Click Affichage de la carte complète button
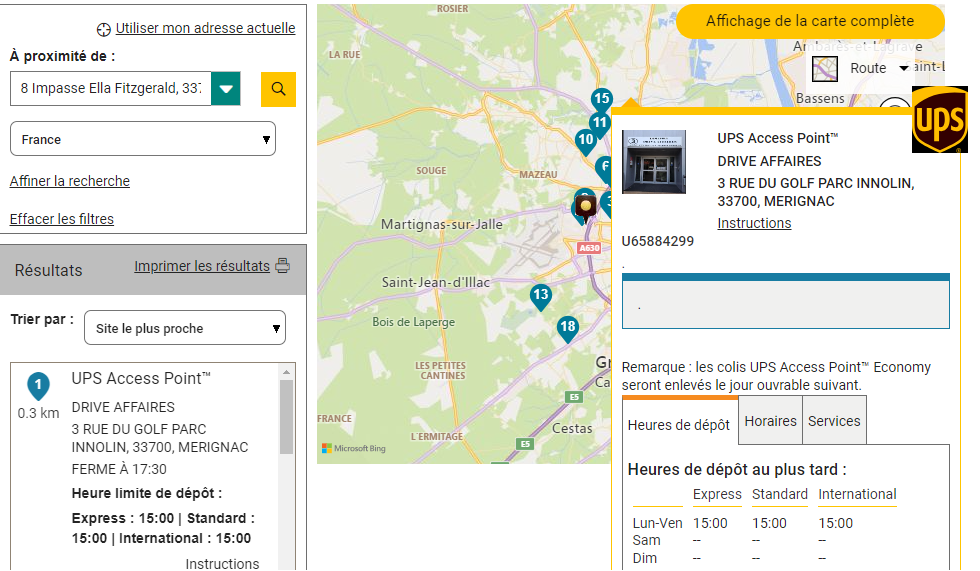The image size is (980, 571). pyautogui.click(x=810, y=21)
